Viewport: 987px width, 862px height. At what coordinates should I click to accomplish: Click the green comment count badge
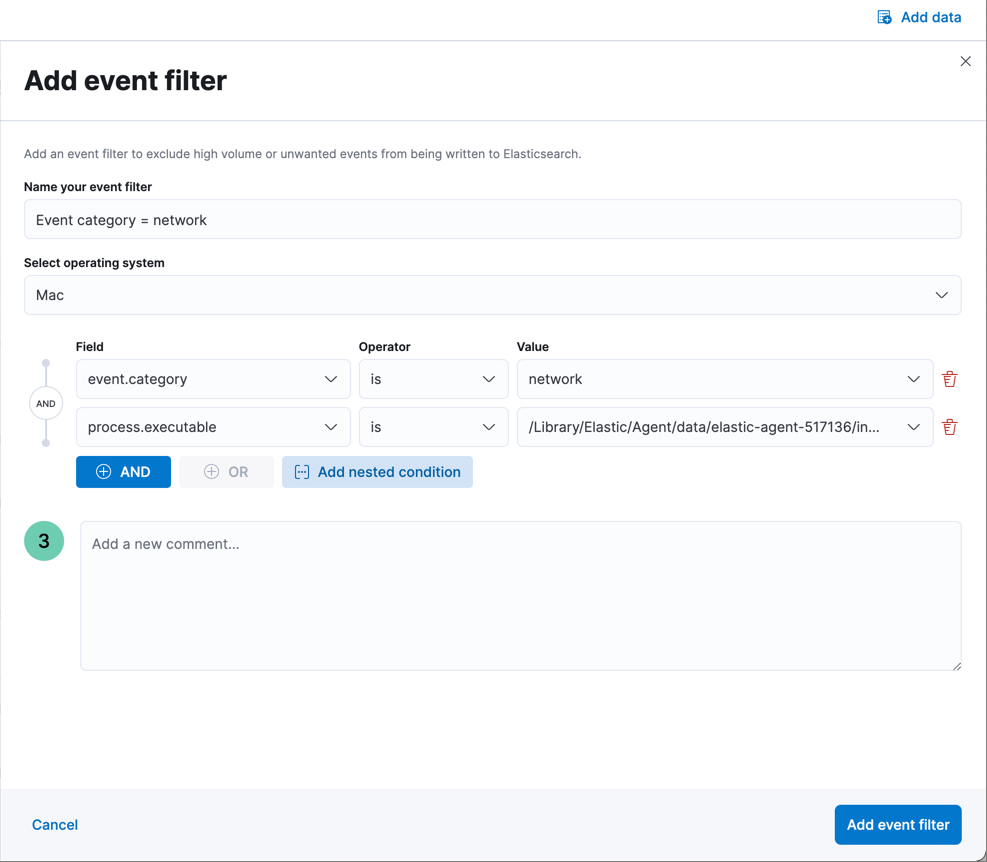[x=43, y=540]
